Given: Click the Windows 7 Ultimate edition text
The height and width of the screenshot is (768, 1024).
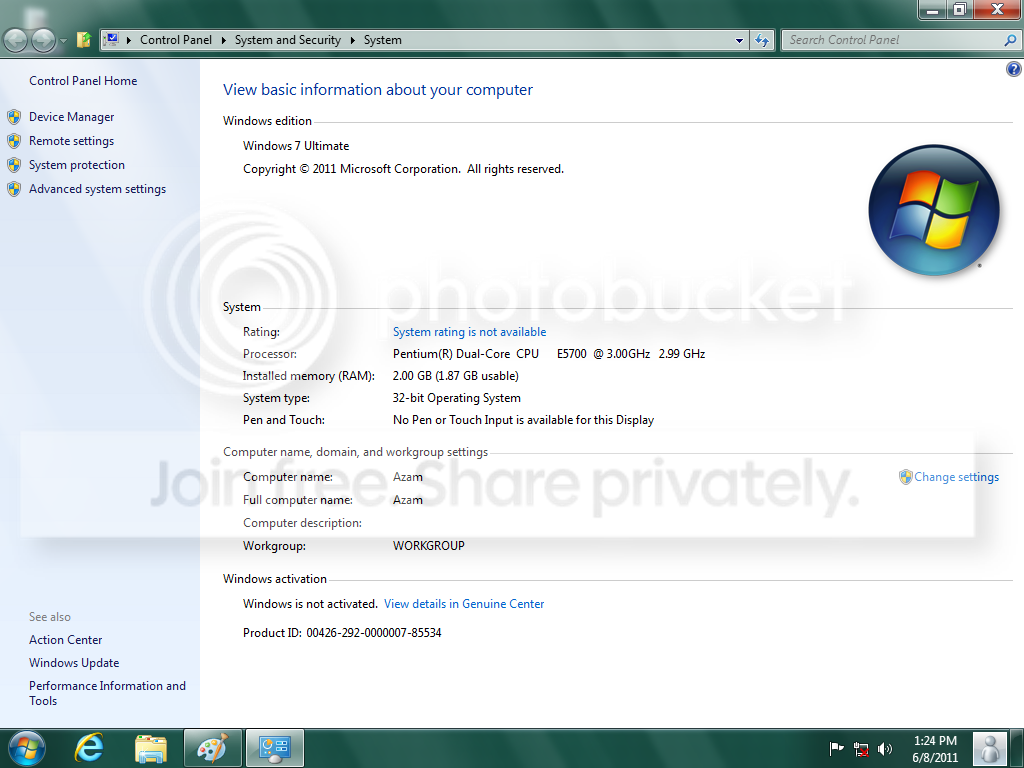Looking at the screenshot, I should coord(296,146).
